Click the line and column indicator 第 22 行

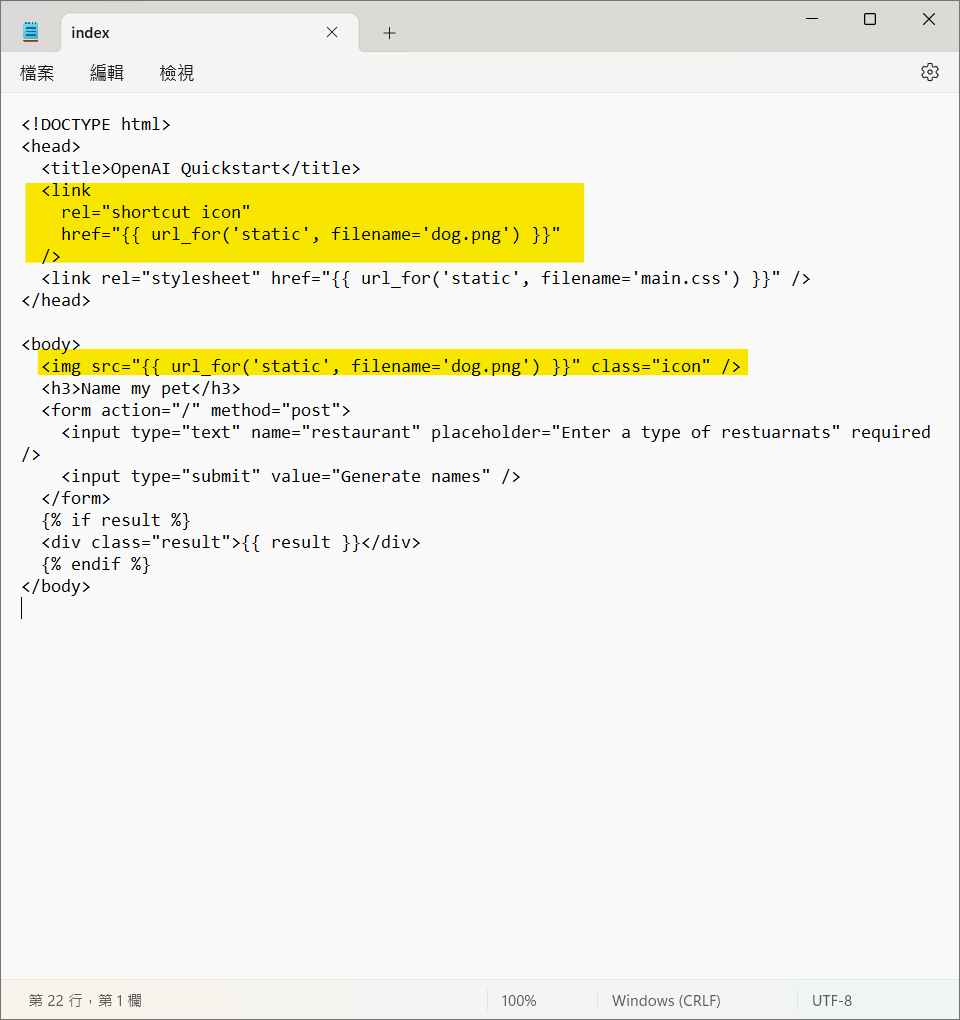point(85,1000)
